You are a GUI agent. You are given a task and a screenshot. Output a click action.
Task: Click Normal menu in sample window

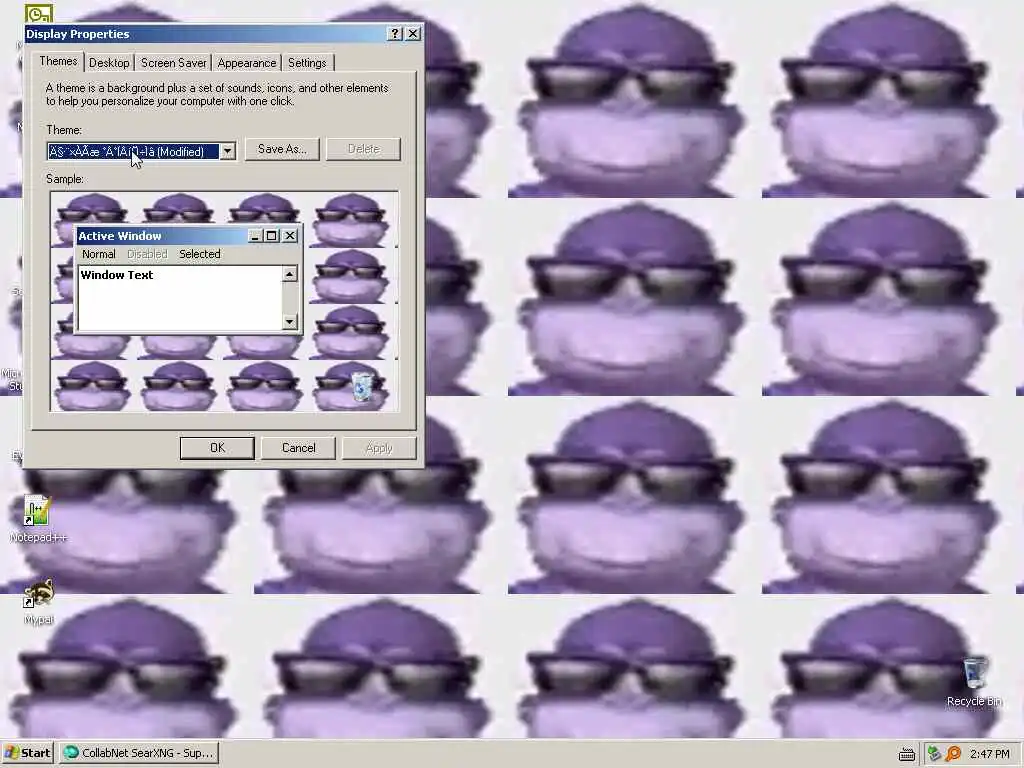point(99,254)
